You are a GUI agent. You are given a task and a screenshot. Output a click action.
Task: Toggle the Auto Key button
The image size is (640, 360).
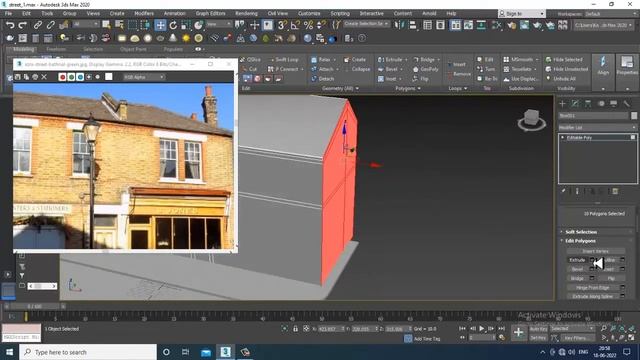[x=538, y=329]
